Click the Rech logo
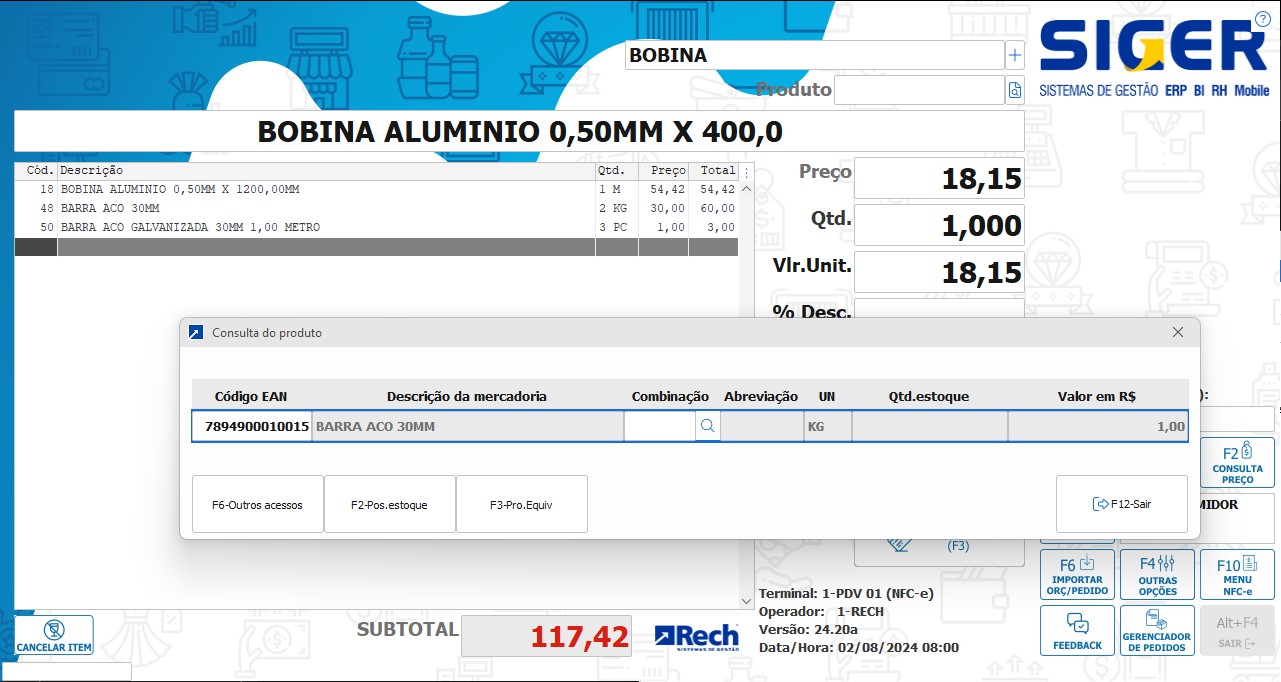The width and height of the screenshot is (1281, 682). [697, 637]
